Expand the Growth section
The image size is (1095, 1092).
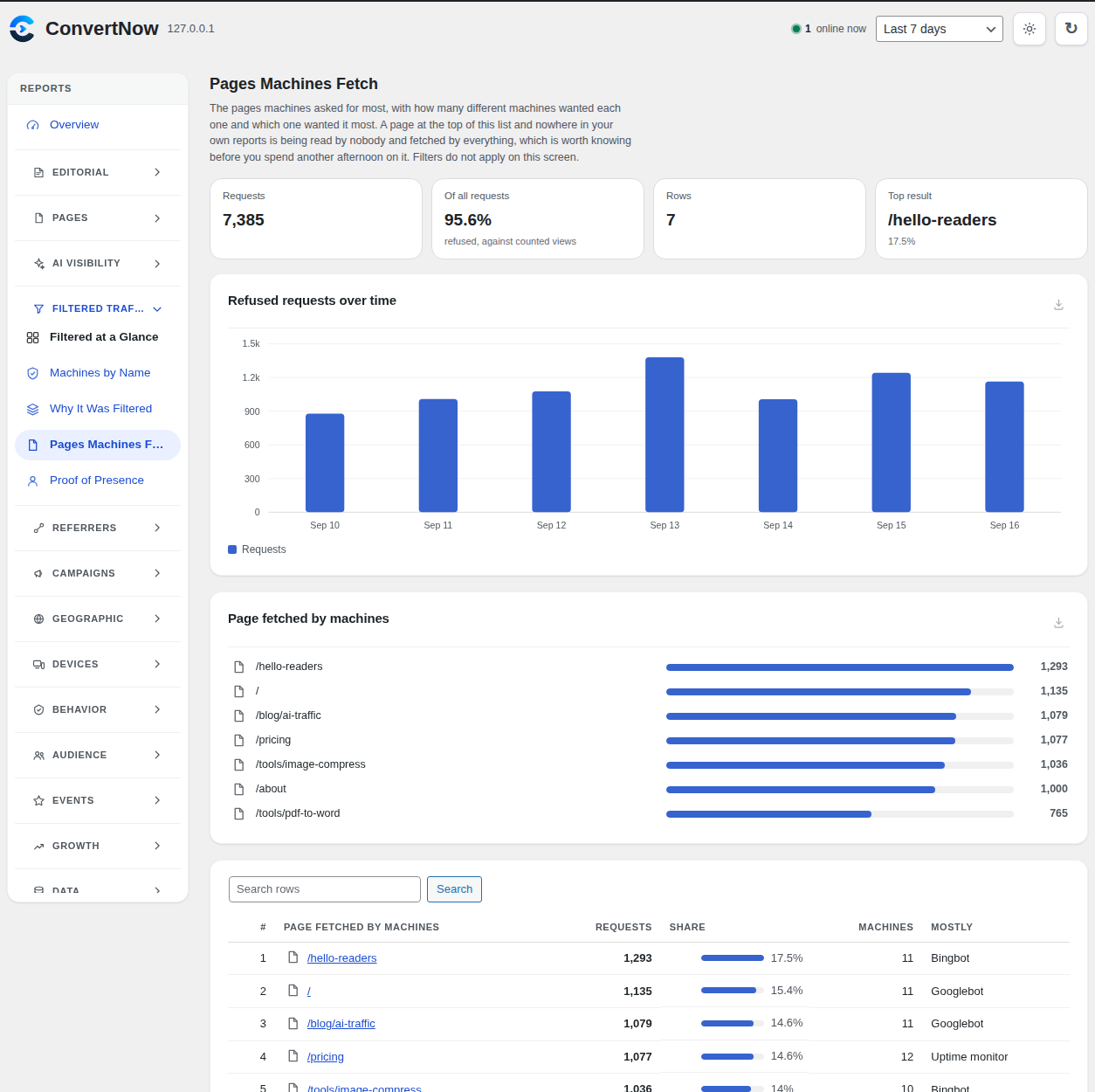pyautogui.click(x=98, y=846)
